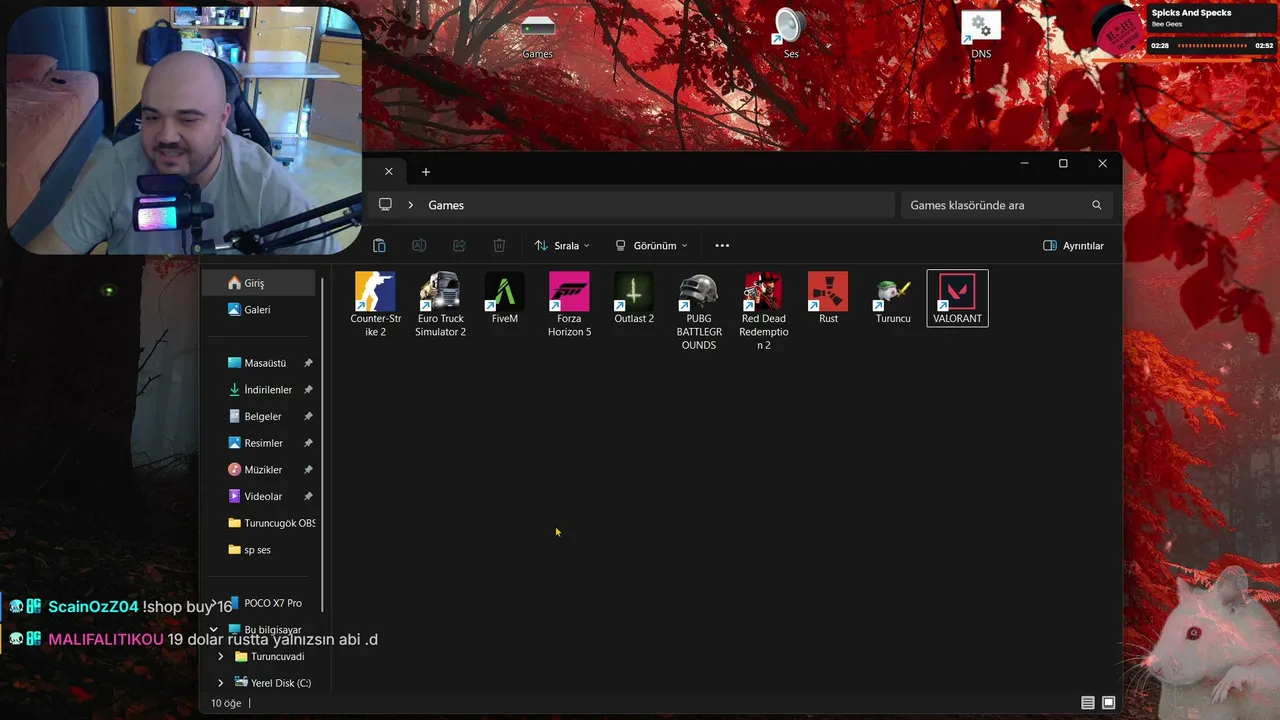Image resolution: width=1280 pixels, height=720 pixels.
Task: Unpin İndirilenler from quick access
Action: (308, 390)
